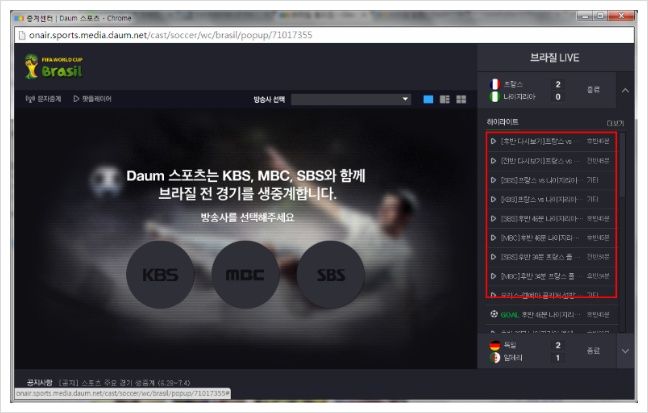Image resolution: width=648 pixels, height=413 pixels.
Task: Click the Nigeria flag icon
Action: tap(495, 97)
